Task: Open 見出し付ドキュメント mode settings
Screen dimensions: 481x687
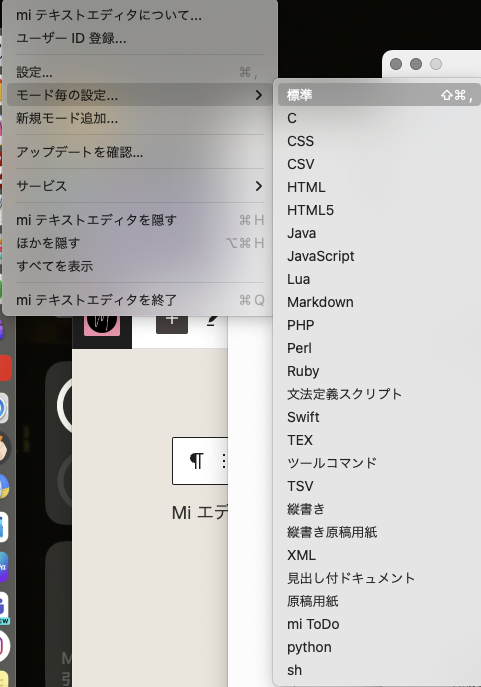Action: click(379, 578)
